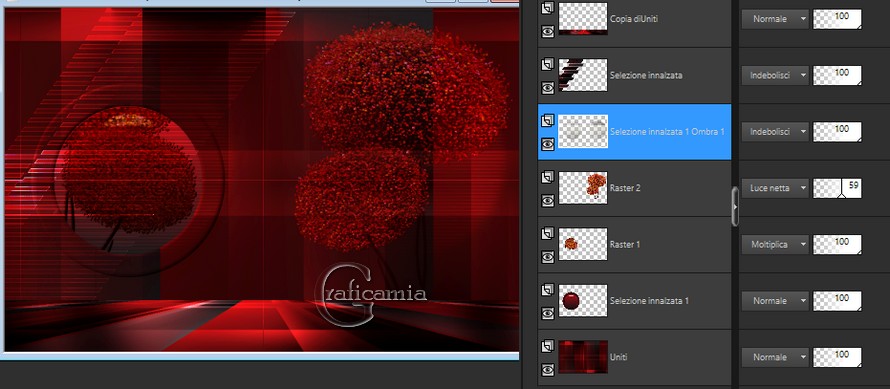Screen dimensions: 890x389
Task: Click the image canvas in document window
Action: coord(261,180)
